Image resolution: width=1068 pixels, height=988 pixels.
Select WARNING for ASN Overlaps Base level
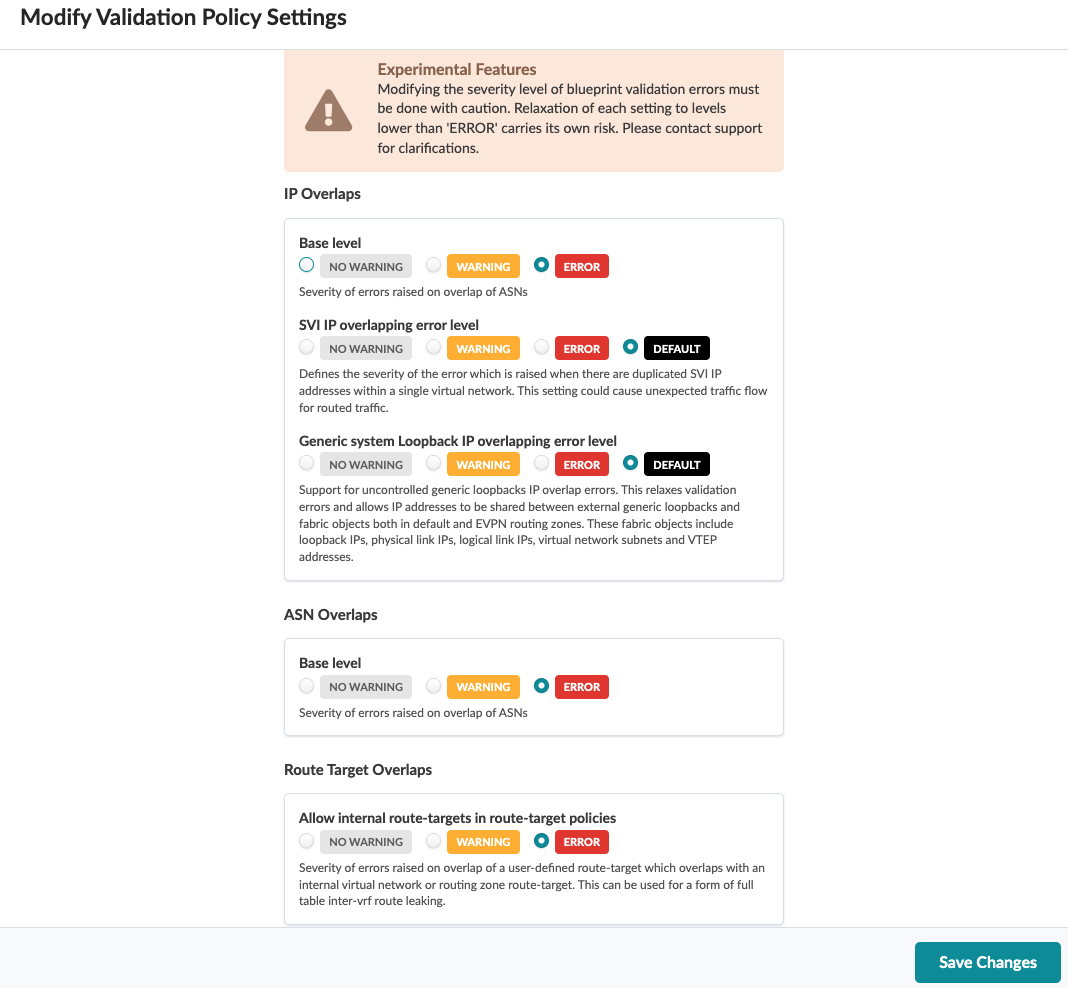pos(433,686)
